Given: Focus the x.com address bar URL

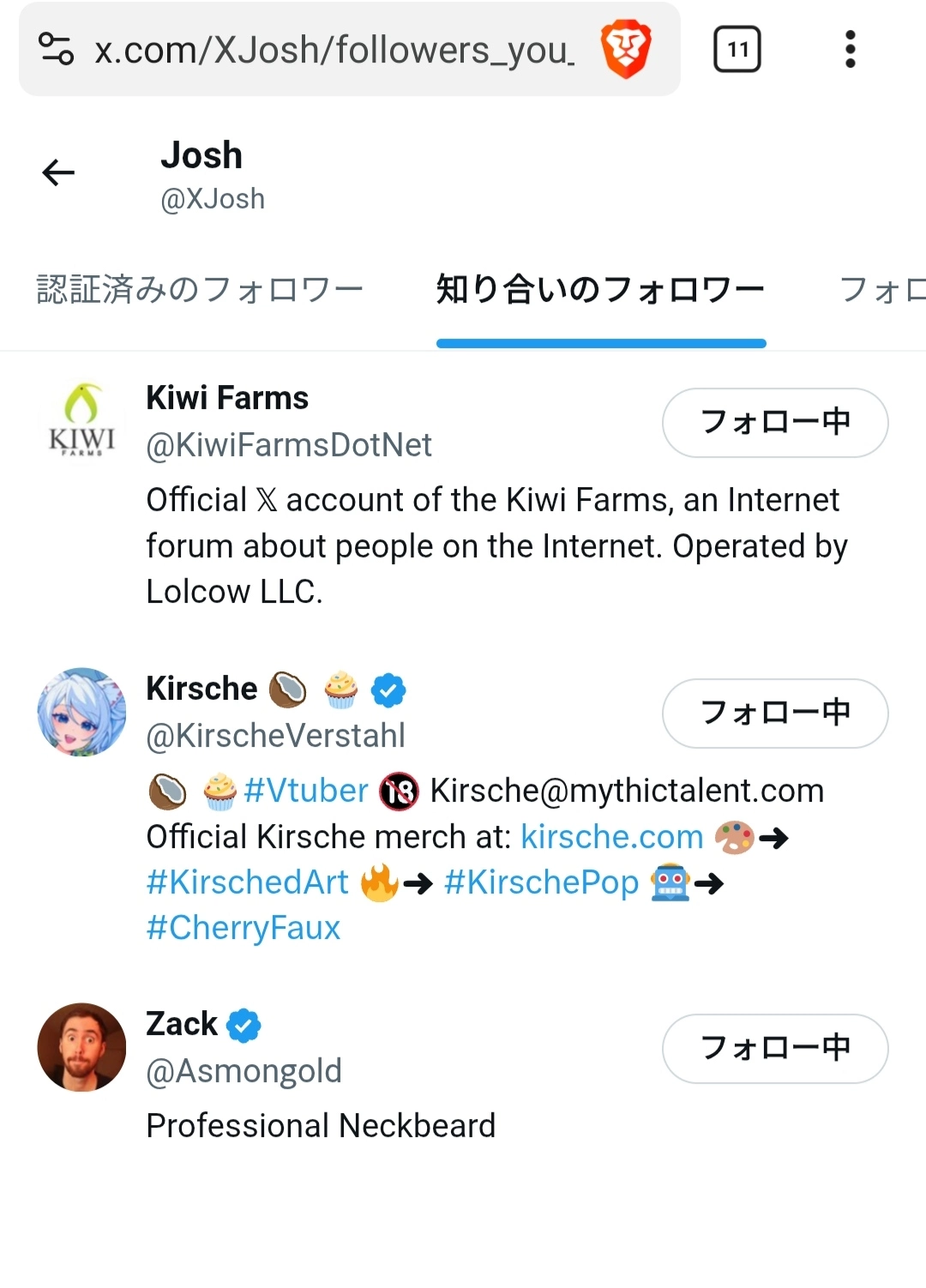Looking at the screenshot, I should (x=334, y=50).
